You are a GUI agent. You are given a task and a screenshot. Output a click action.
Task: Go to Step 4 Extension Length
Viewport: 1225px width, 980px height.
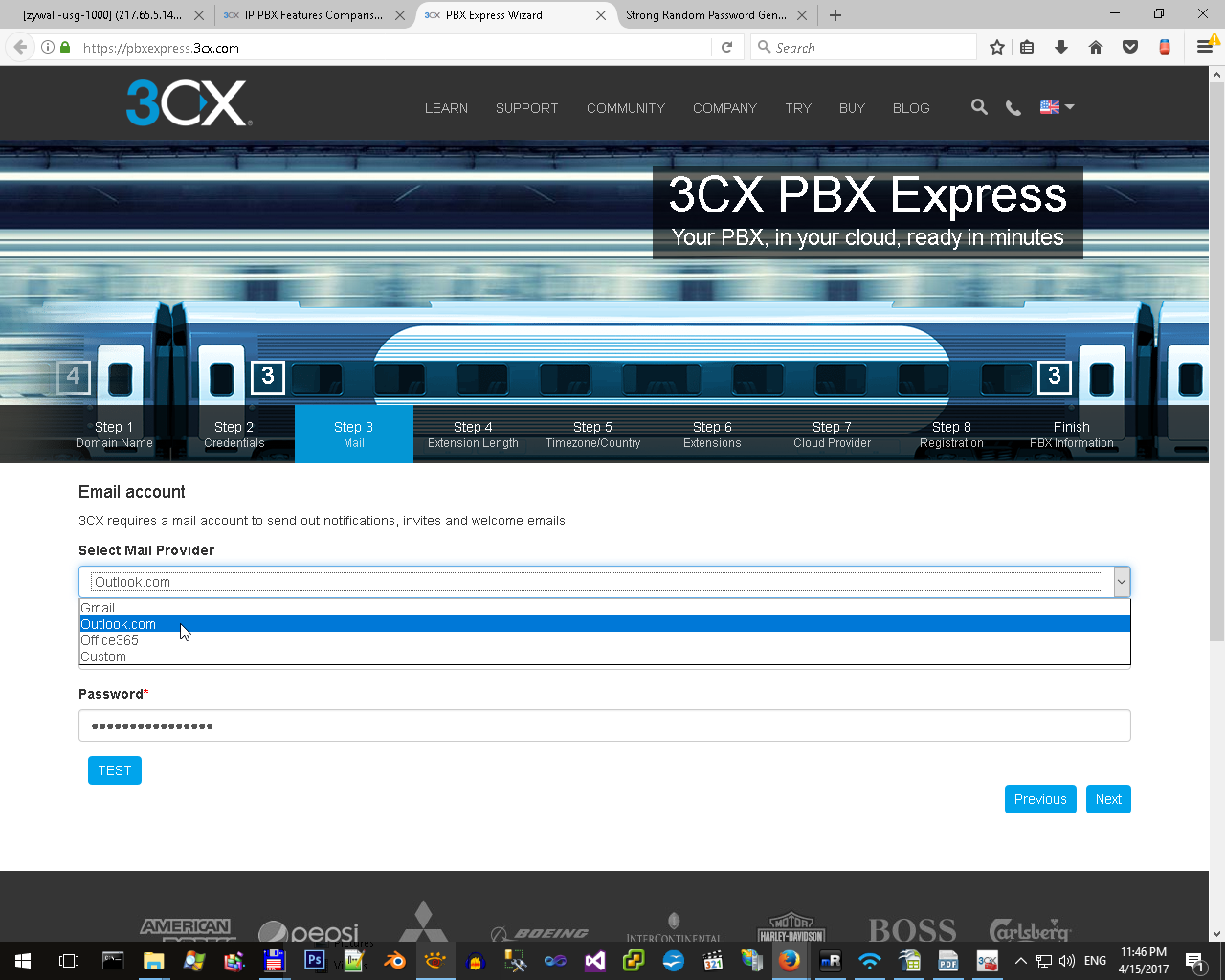point(473,434)
